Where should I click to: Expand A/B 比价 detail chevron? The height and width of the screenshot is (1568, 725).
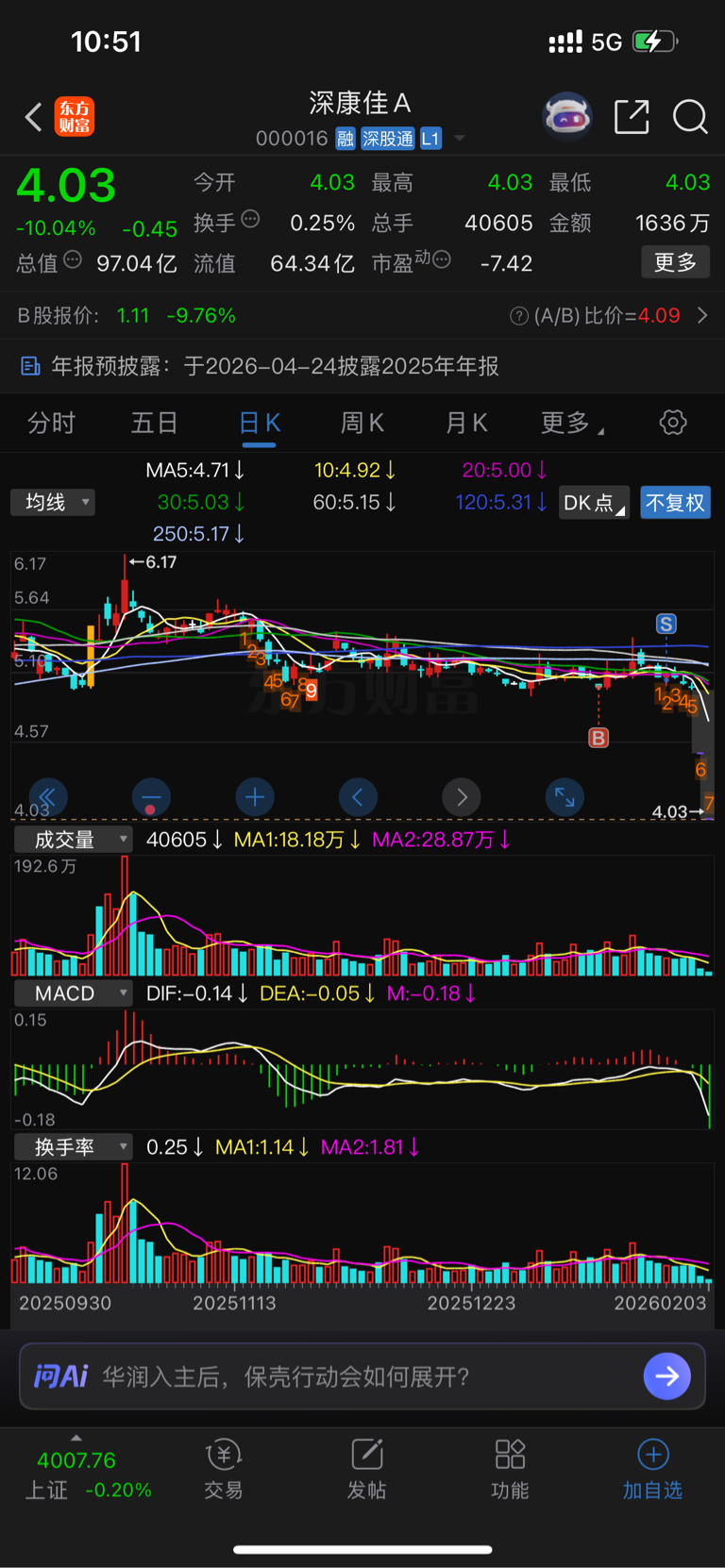pyautogui.click(x=702, y=316)
